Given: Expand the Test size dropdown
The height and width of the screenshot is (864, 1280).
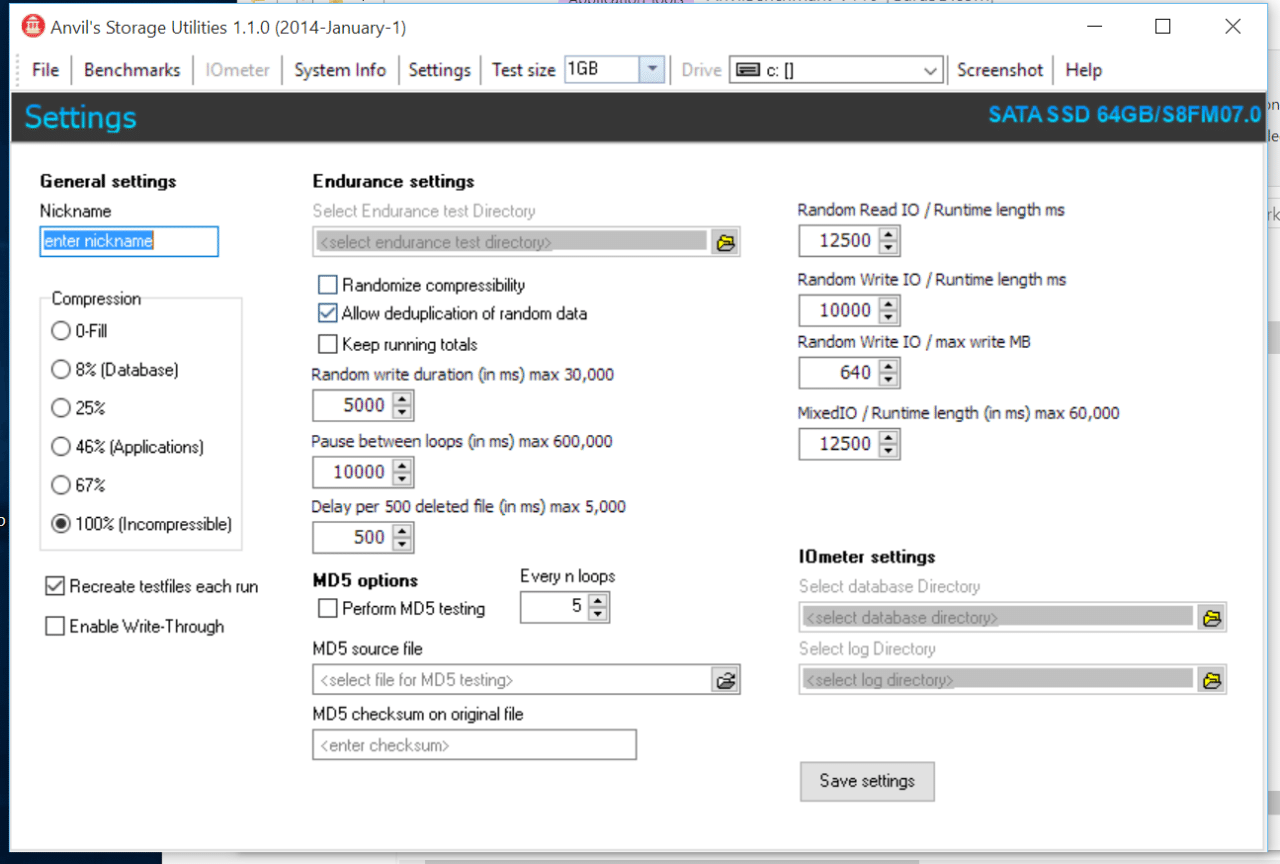Looking at the screenshot, I should coord(652,70).
